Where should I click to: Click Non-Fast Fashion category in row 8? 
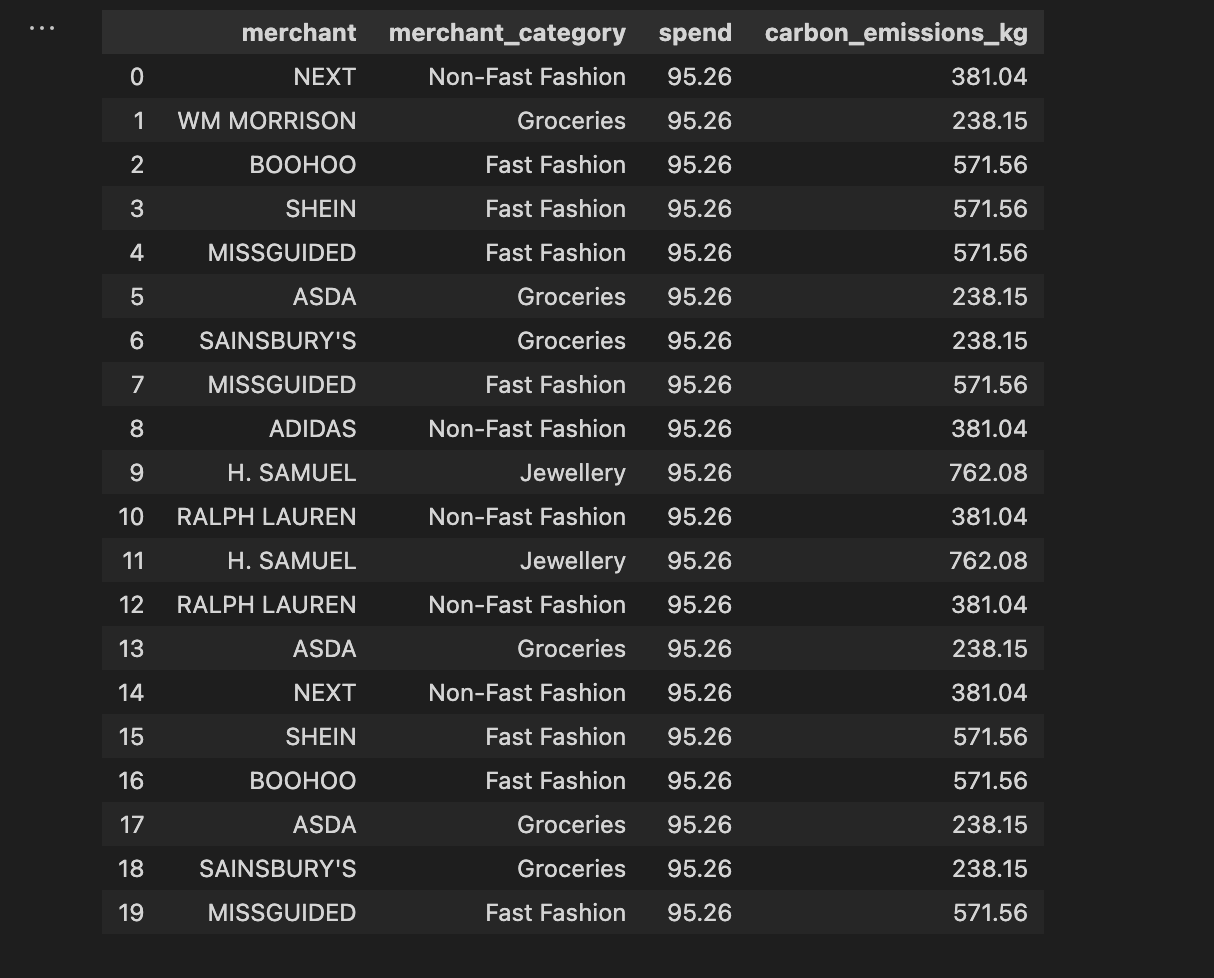point(527,429)
